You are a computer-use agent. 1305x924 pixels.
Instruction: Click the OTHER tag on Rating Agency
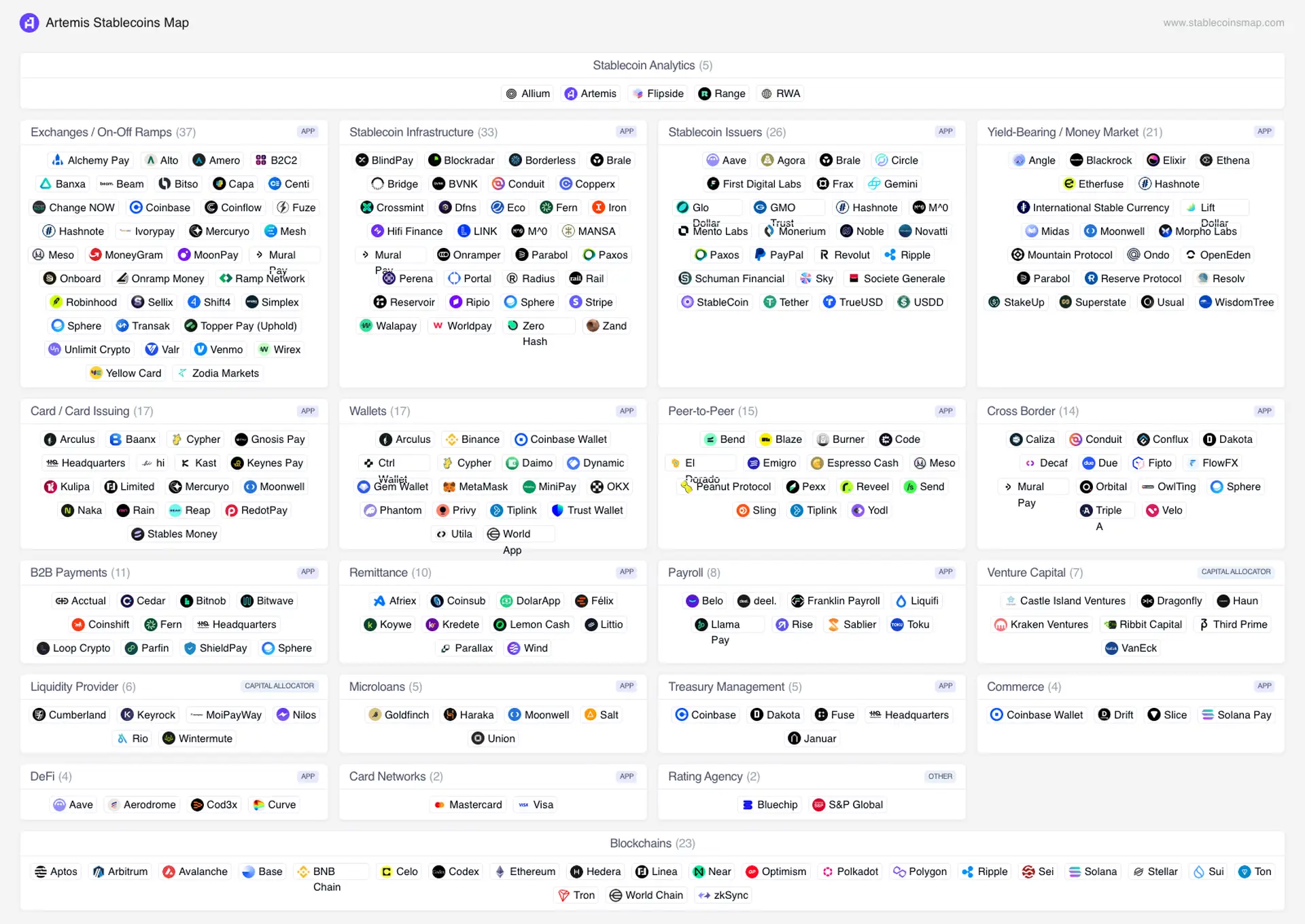pyautogui.click(x=940, y=777)
